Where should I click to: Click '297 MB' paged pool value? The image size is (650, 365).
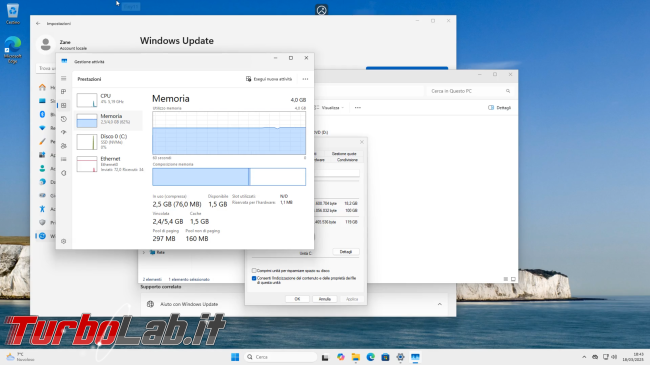(x=164, y=238)
